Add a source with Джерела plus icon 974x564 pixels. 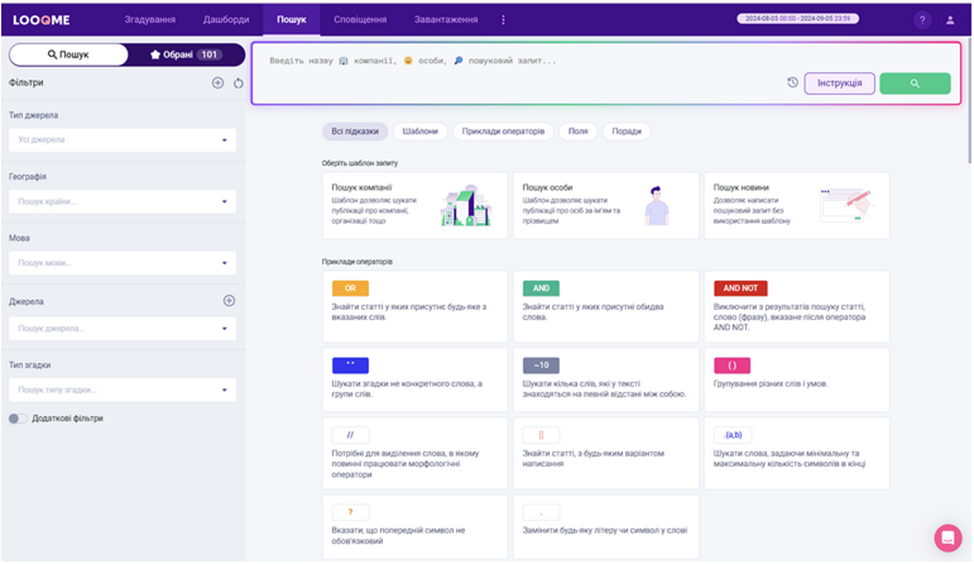pos(229,300)
